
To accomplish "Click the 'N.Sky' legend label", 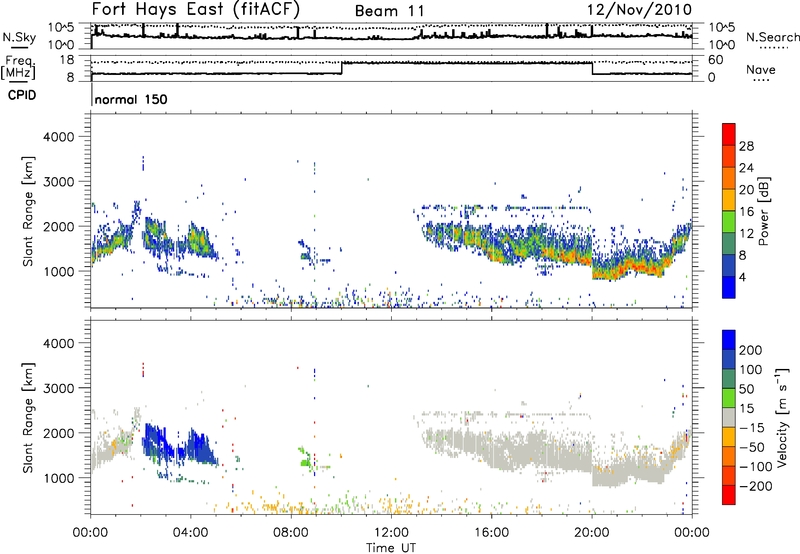I will click(19, 37).
